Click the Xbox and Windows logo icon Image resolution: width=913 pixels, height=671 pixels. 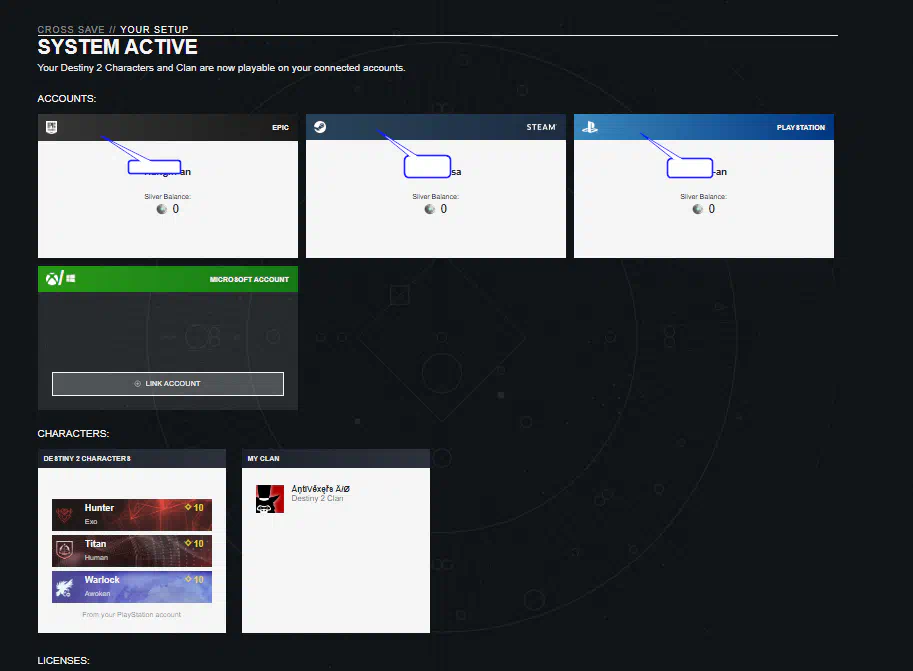click(57, 279)
